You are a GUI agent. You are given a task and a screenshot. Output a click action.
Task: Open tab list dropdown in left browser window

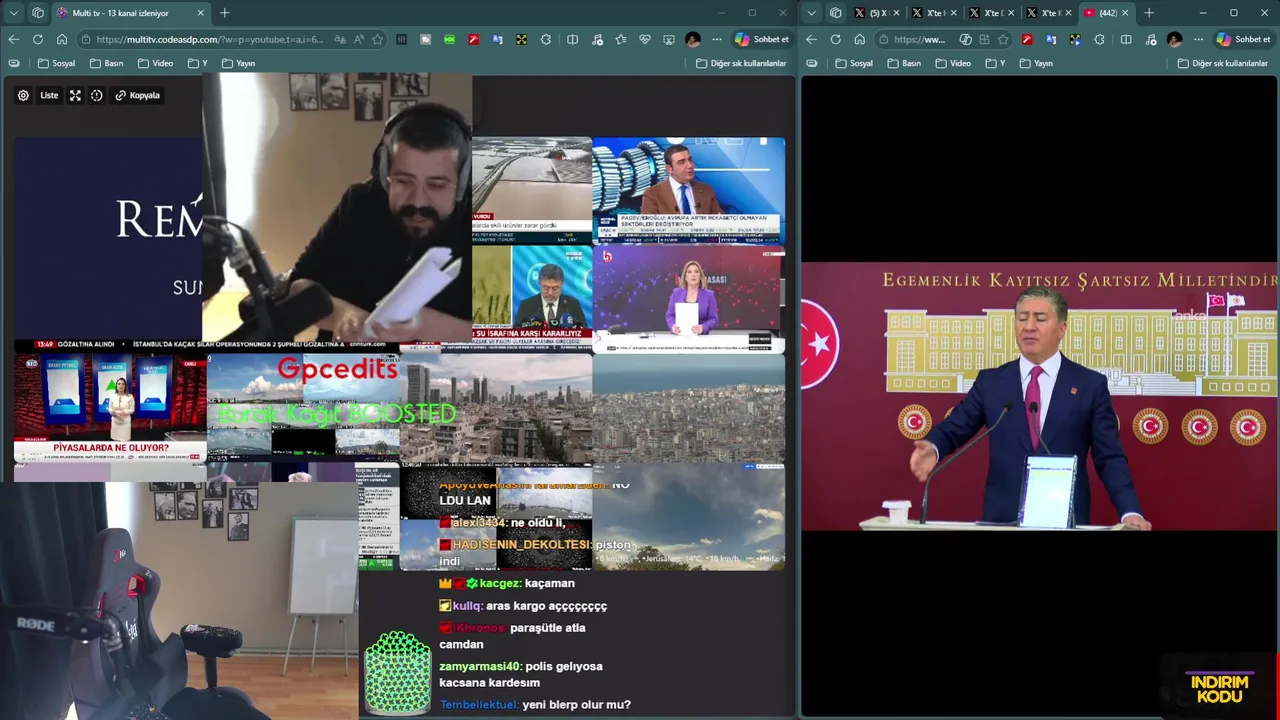(x=14, y=13)
